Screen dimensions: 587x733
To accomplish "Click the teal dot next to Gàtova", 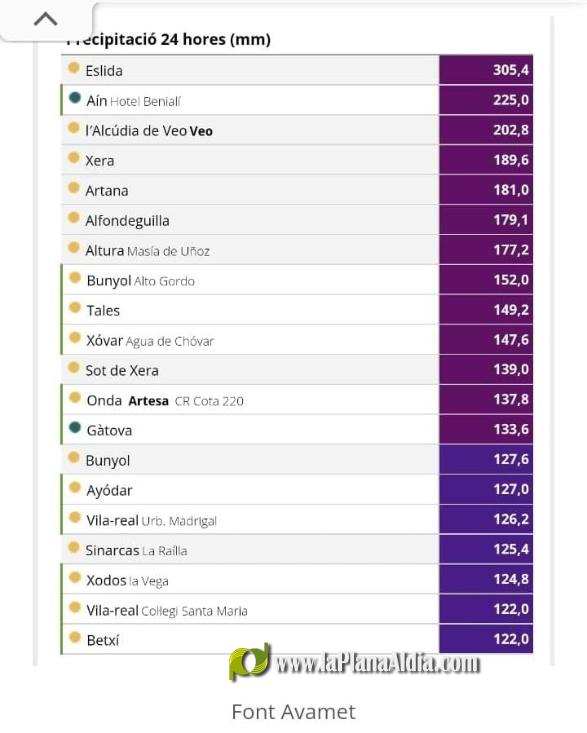I will pos(75,427).
